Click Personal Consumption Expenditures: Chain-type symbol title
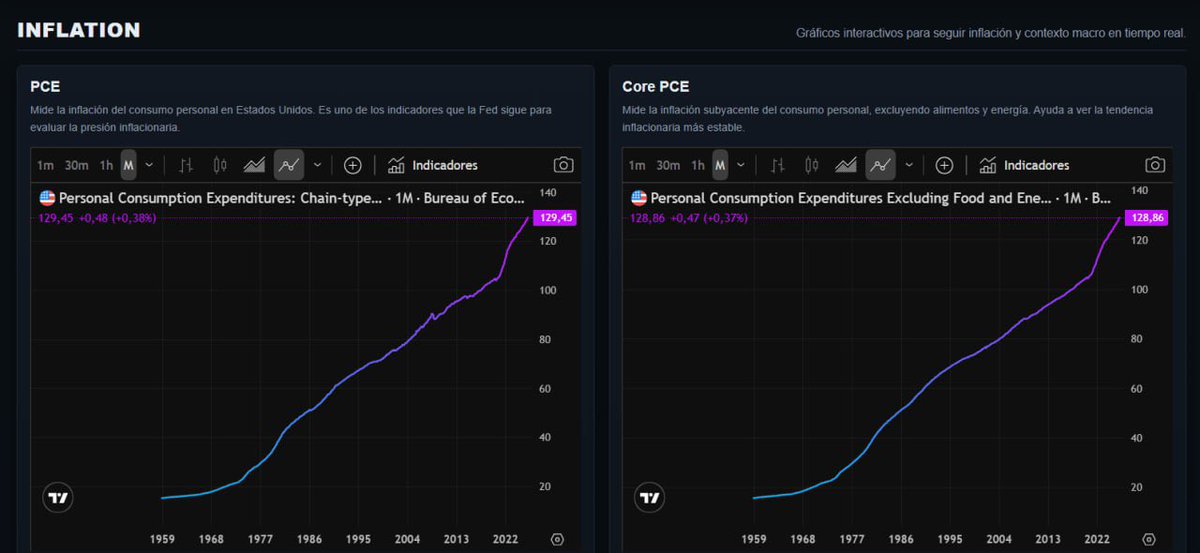The image size is (1200, 553). (220, 198)
